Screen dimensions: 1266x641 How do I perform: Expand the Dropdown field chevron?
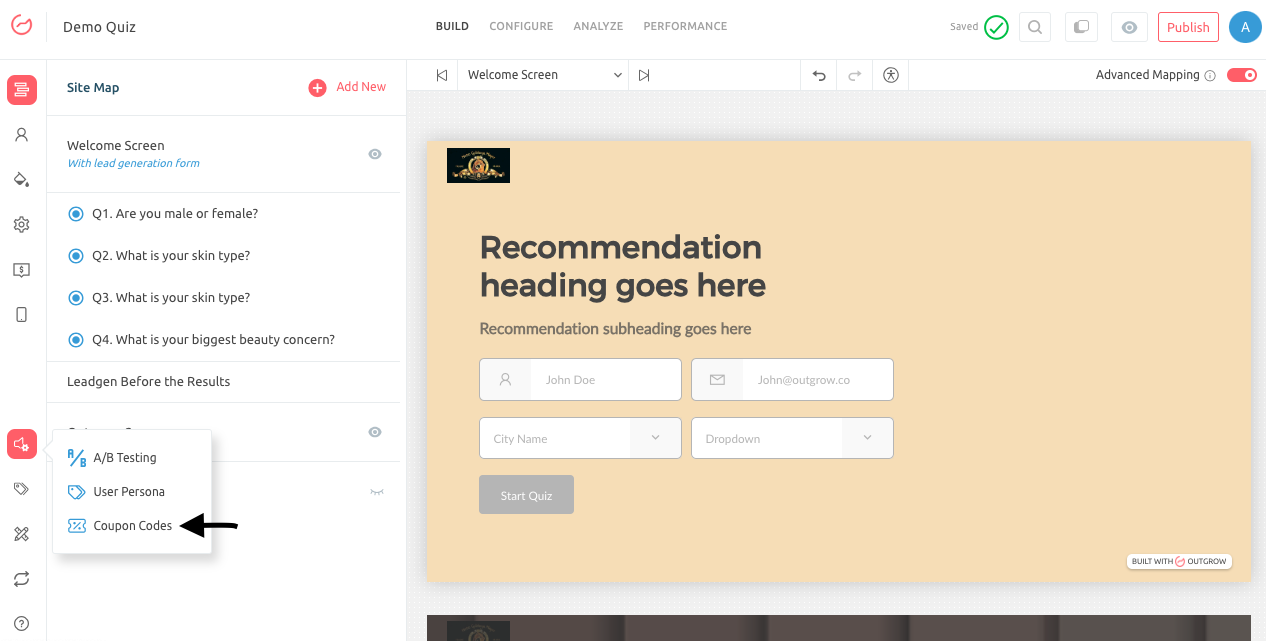tap(867, 438)
